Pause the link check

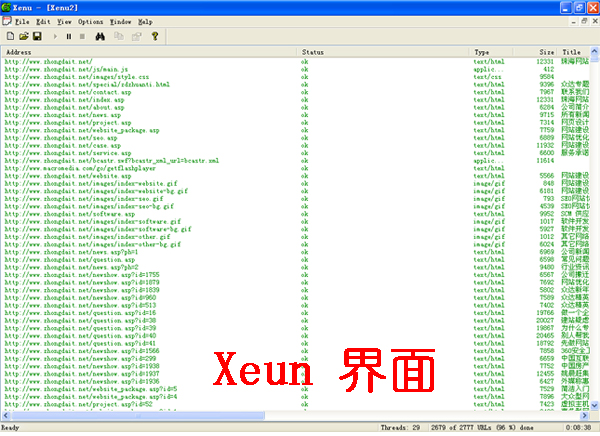69,36
